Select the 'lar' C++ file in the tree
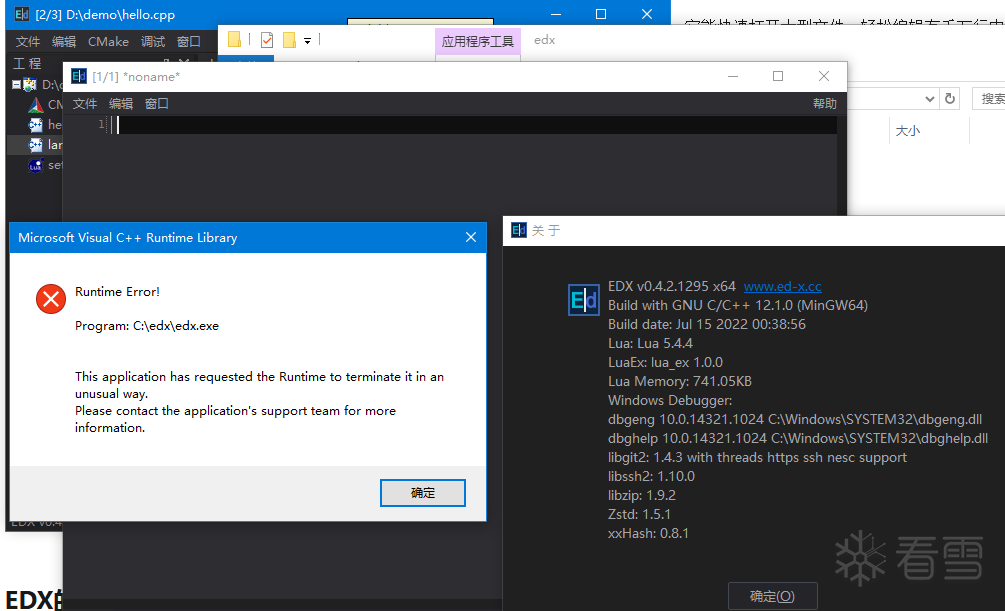This screenshot has width=1005, height=611. (x=45, y=145)
